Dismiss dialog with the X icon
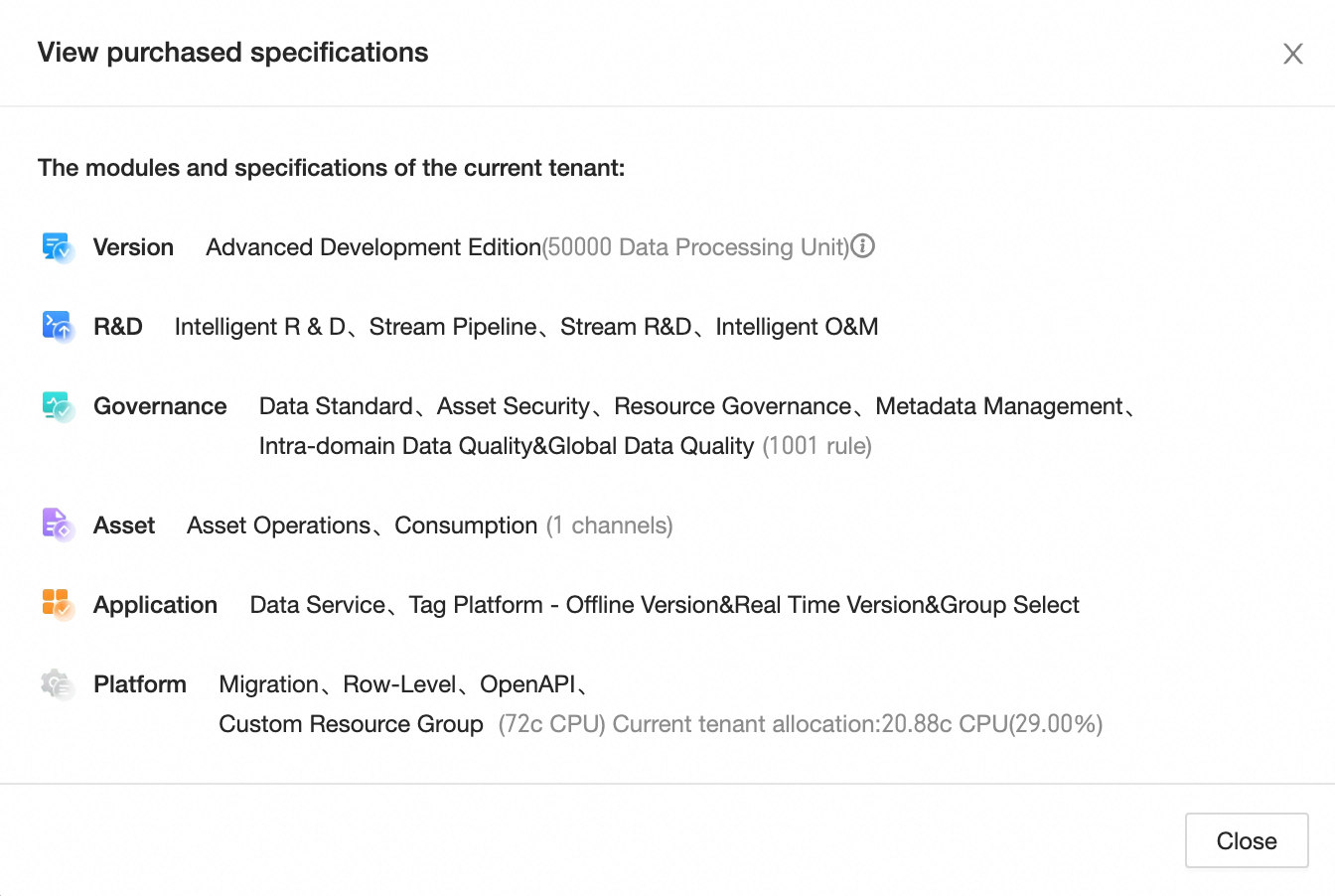This screenshot has height=896, width=1335. coord(1292,54)
